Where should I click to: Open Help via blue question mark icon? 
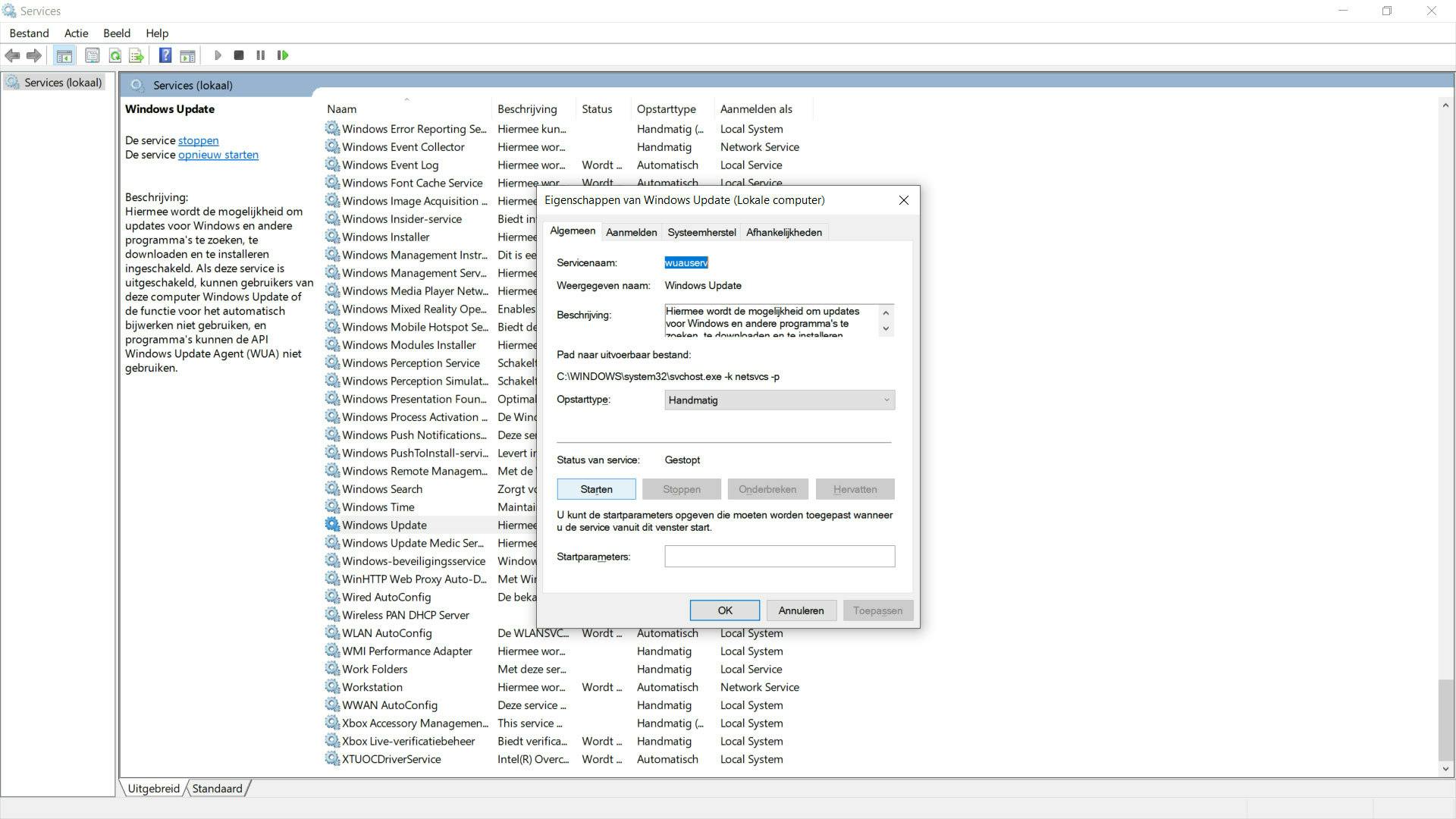pos(165,55)
